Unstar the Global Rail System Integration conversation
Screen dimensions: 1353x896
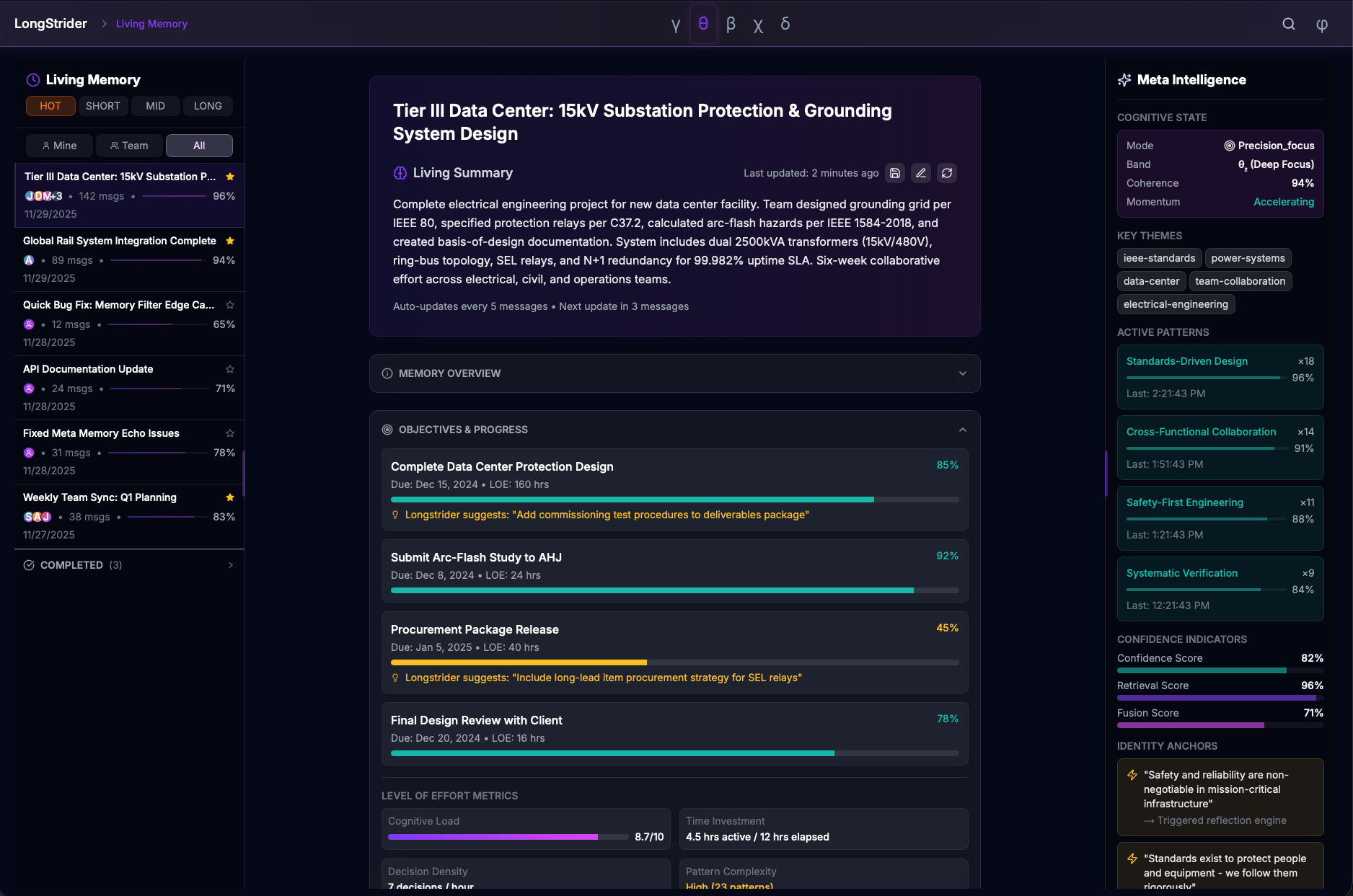230,241
